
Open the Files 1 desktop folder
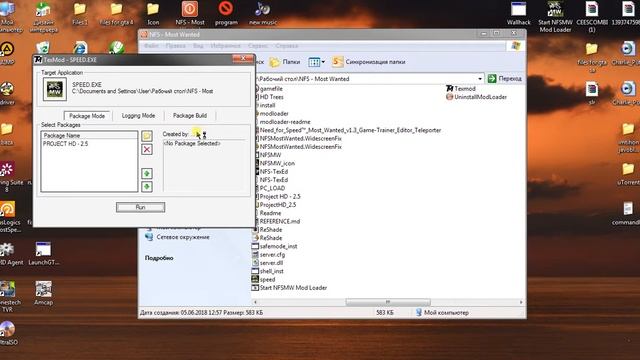(x=80, y=13)
